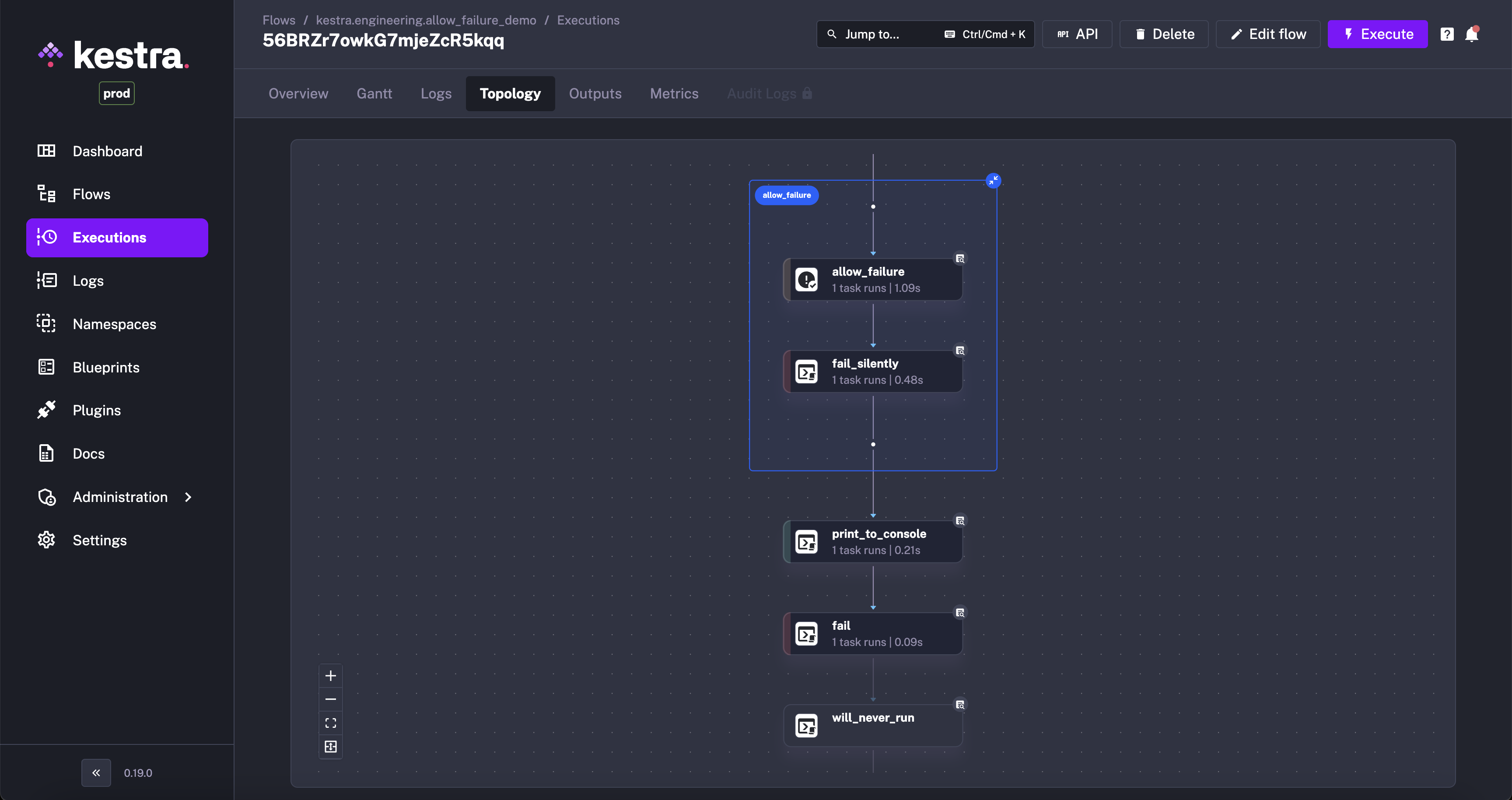This screenshot has width=1512, height=800.
Task: Toggle fullscreen view of the topology
Action: [x=330, y=723]
